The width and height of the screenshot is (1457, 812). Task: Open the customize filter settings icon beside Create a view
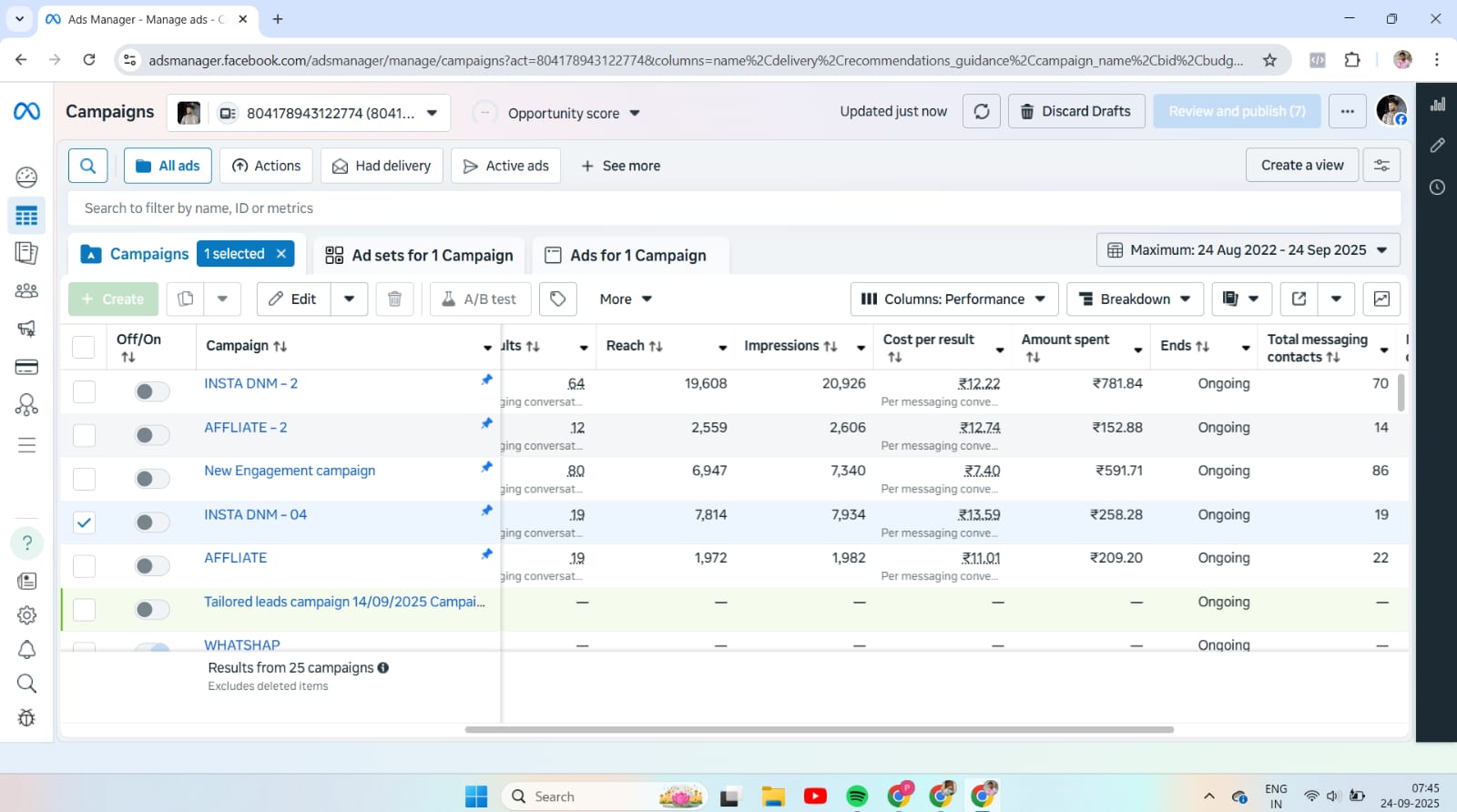click(x=1381, y=166)
